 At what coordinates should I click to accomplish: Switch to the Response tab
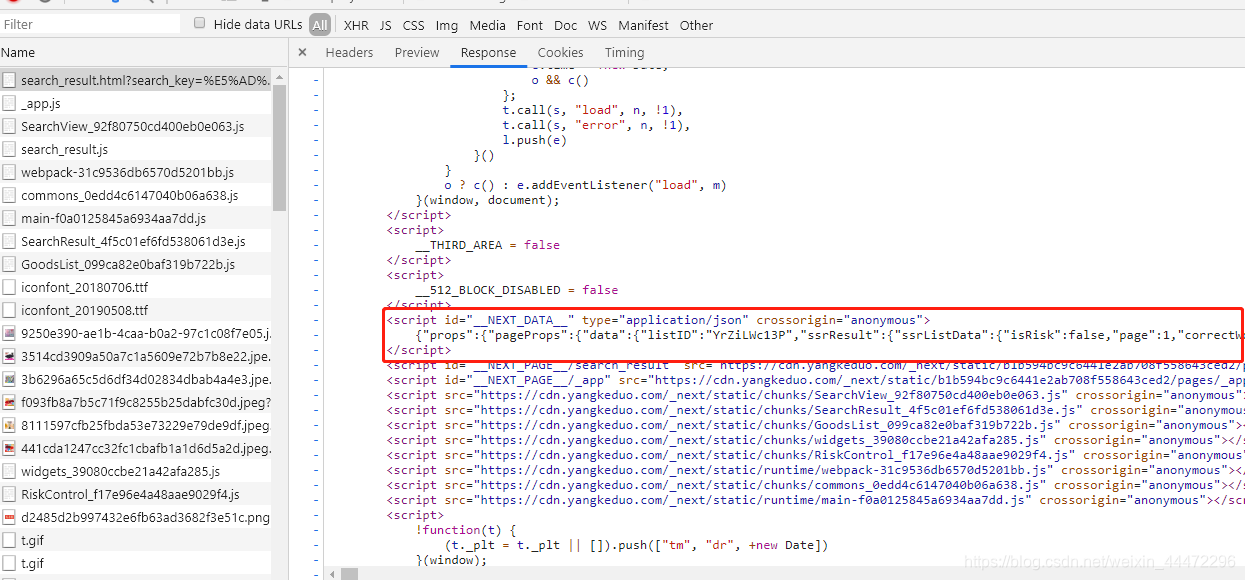[x=488, y=53]
